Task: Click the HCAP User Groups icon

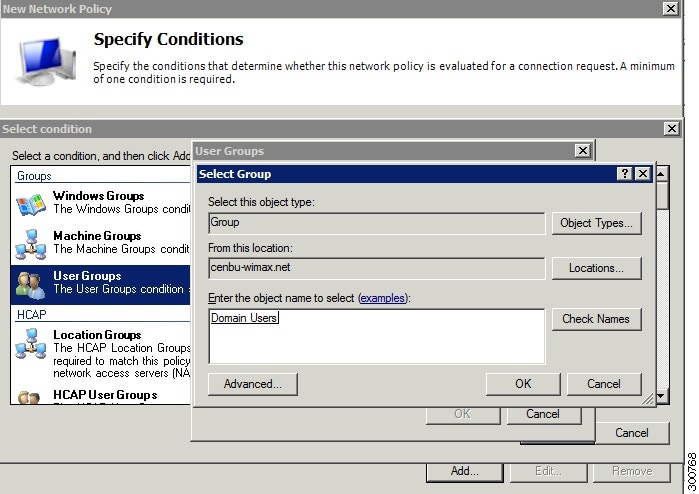Action: pos(30,397)
